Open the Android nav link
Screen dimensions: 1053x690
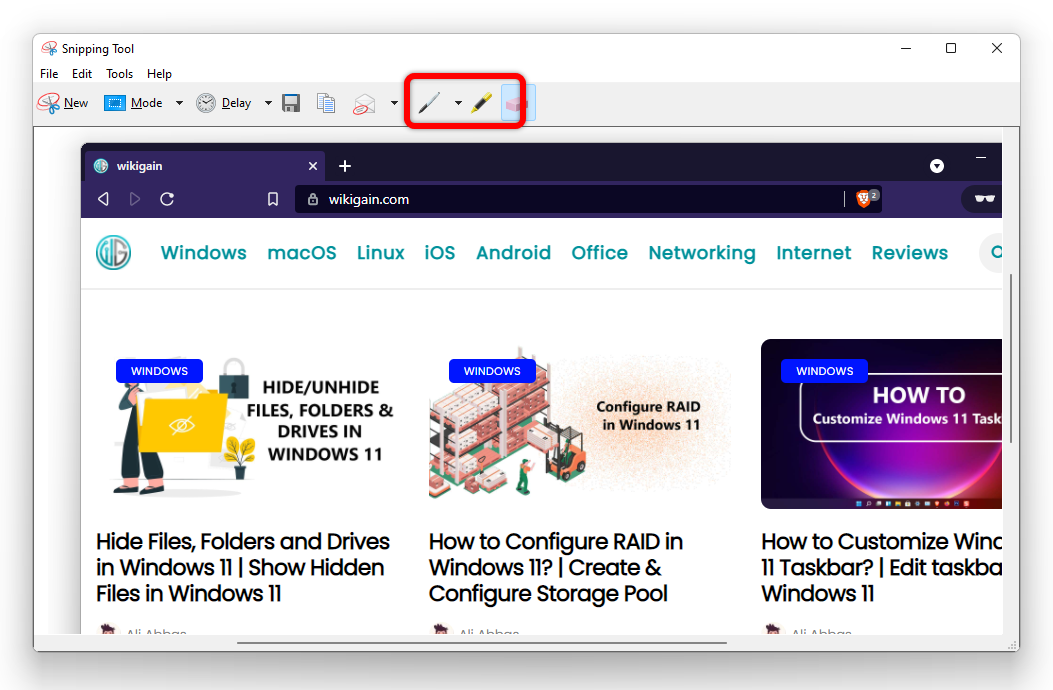(x=513, y=253)
